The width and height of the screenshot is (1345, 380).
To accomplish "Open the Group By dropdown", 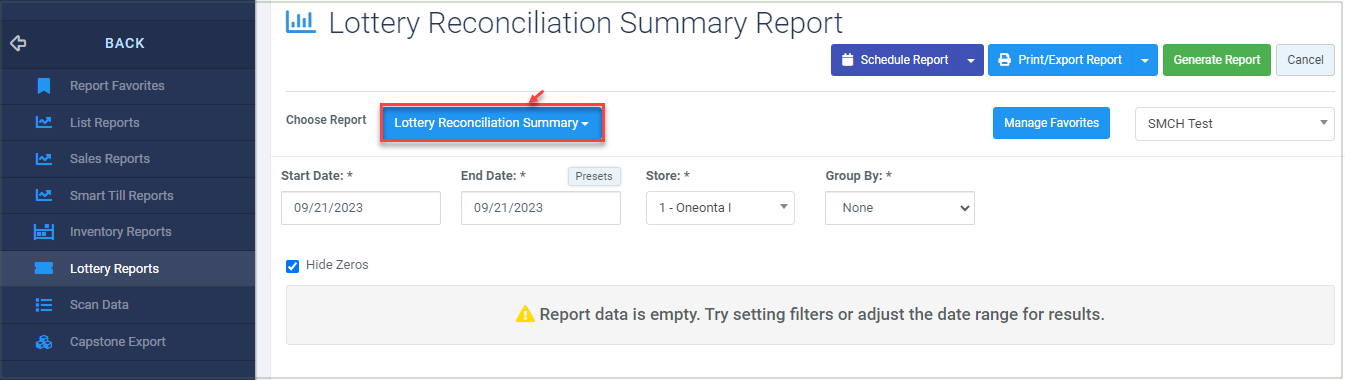I will point(900,208).
